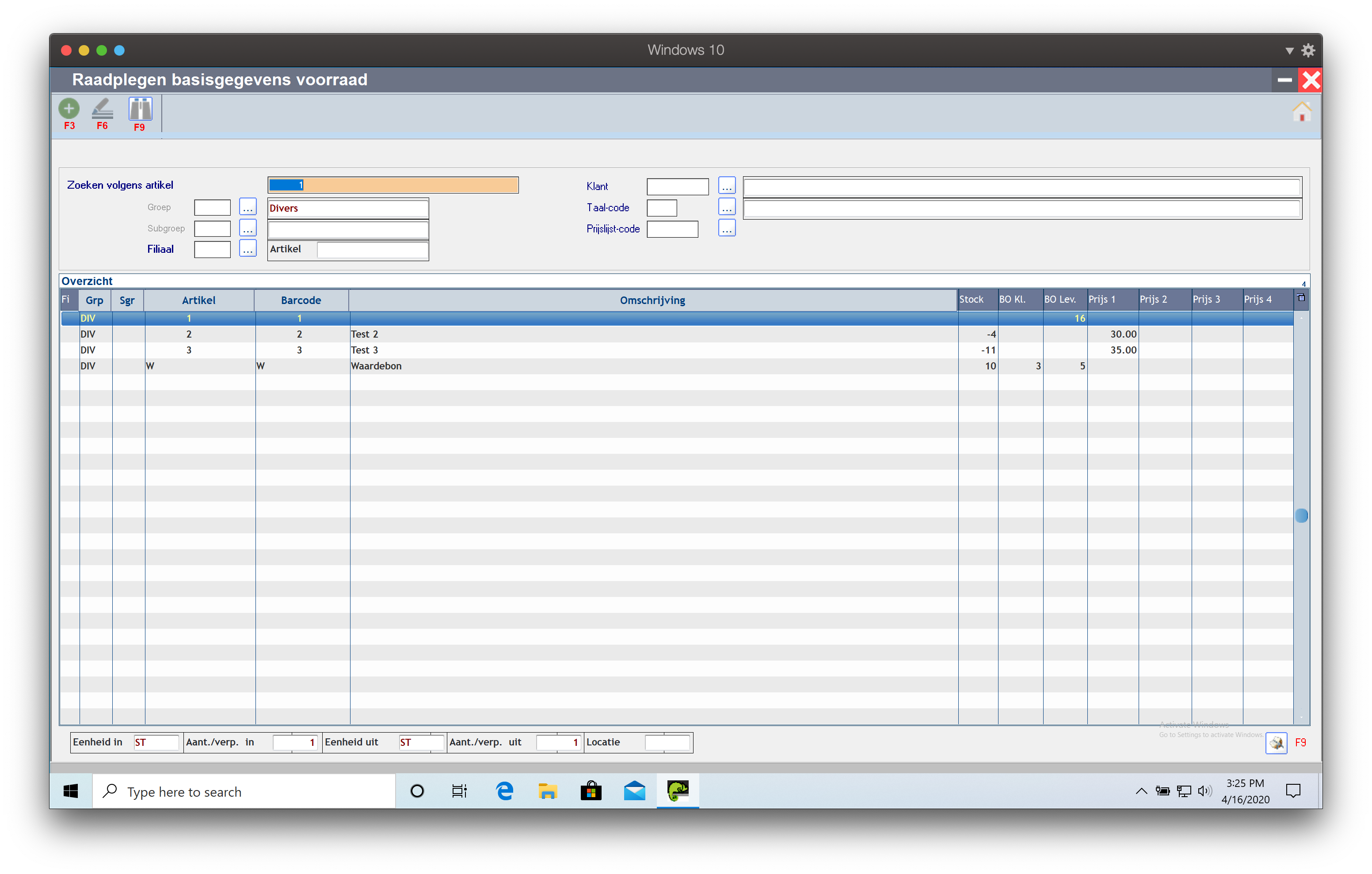1372x874 pixels.
Task: Click the F6 edit pencil icon
Action: click(x=102, y=109)
